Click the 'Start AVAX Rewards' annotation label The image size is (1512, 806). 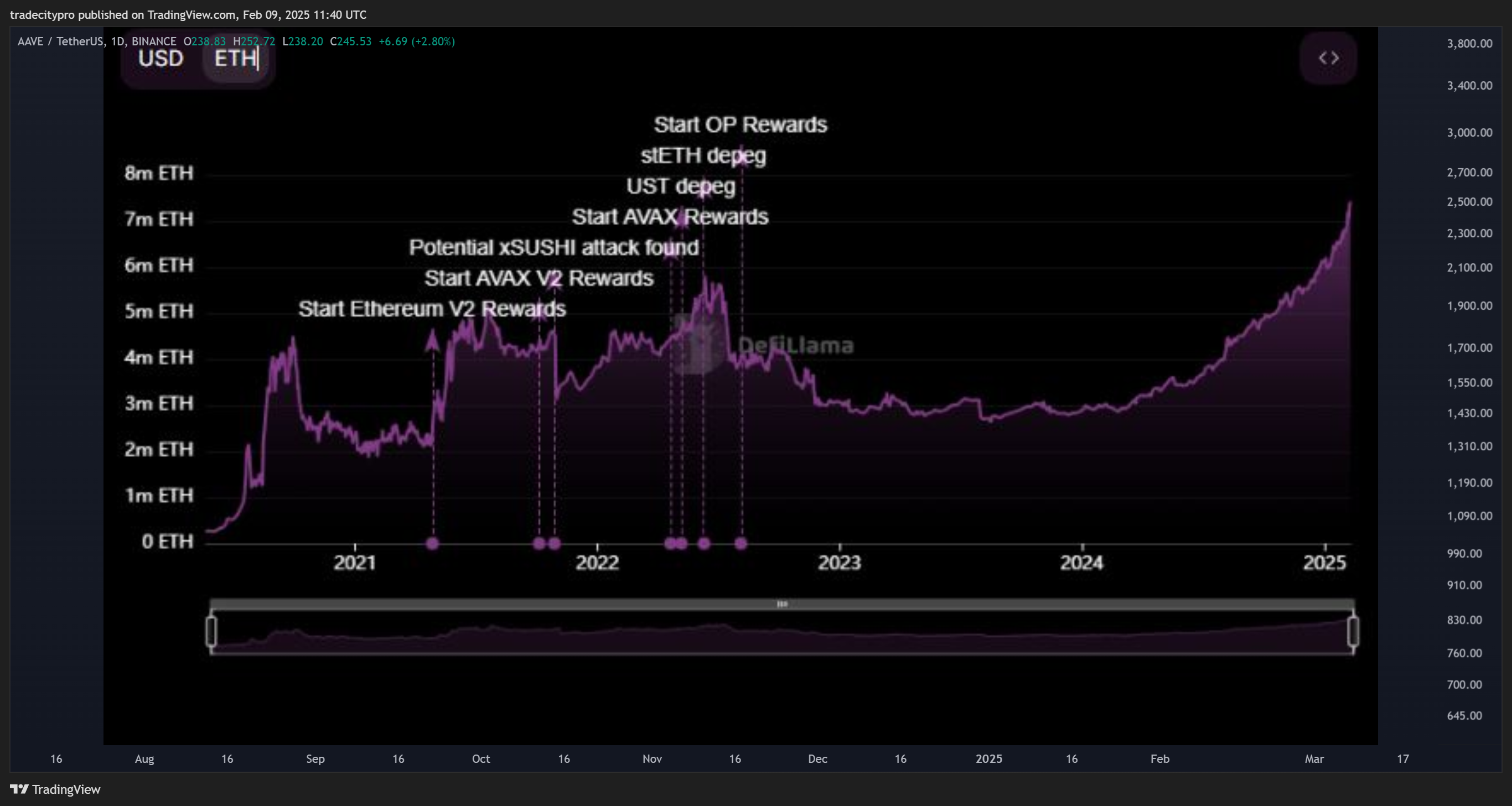click(x=670, y=216)
